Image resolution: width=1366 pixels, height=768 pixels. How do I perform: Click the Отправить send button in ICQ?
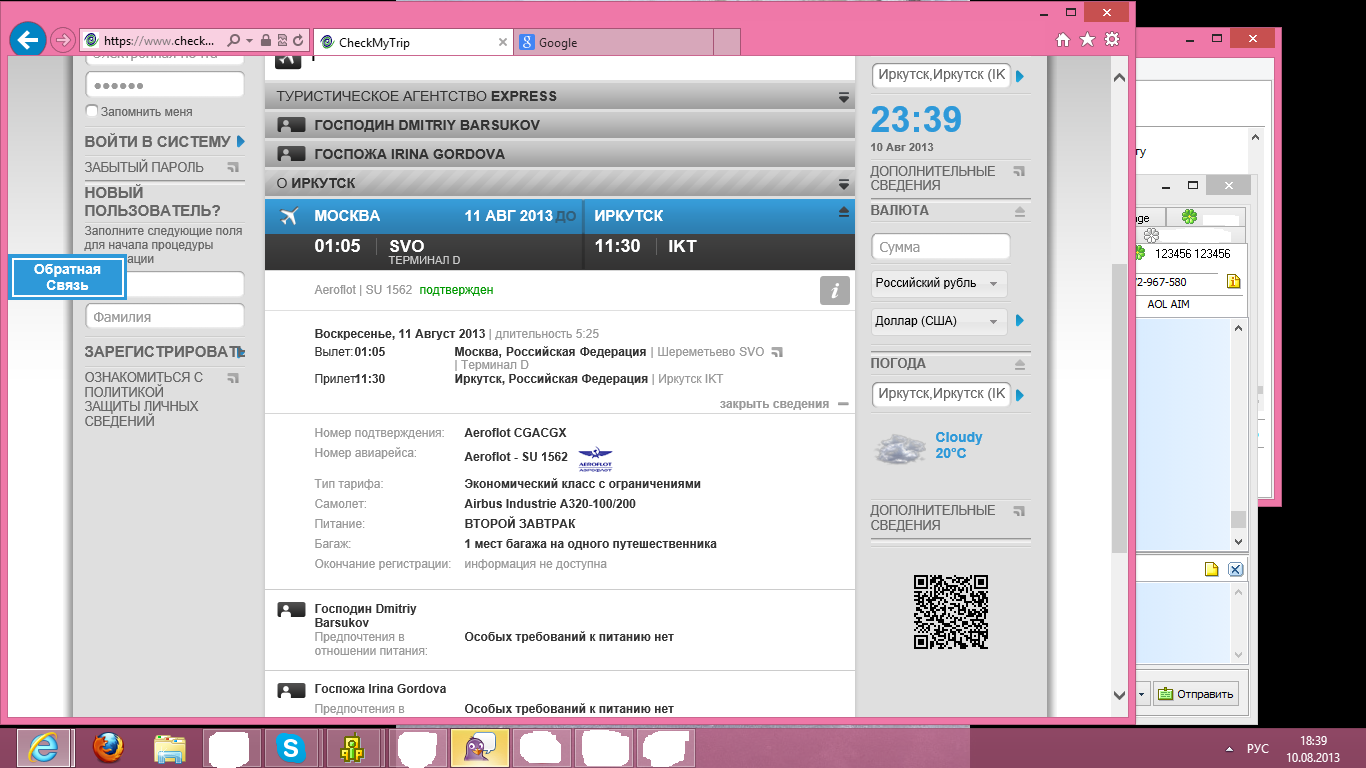coord(1196,694)
